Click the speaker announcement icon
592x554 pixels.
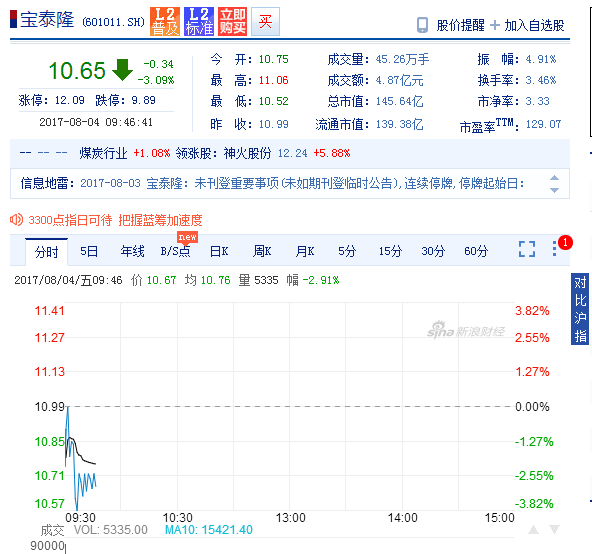click(16, 220)
